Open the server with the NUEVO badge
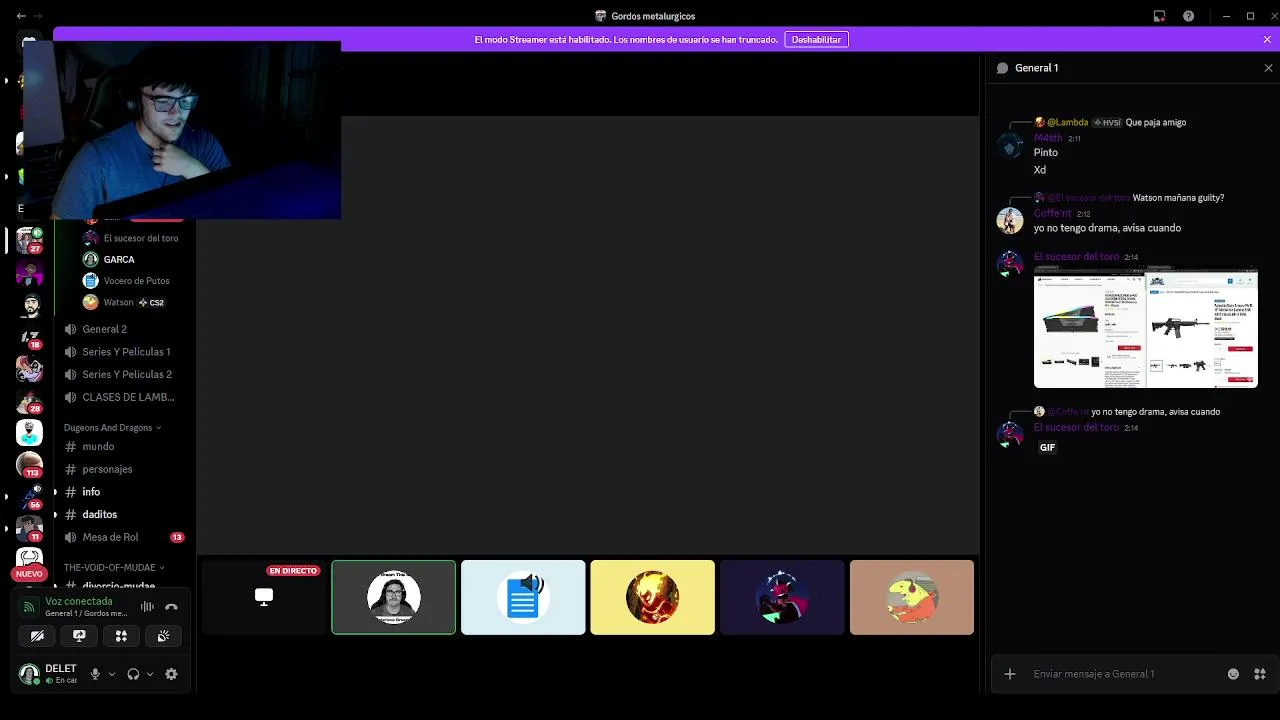The height and width of the screenshot is (720, 1280). 29,561
